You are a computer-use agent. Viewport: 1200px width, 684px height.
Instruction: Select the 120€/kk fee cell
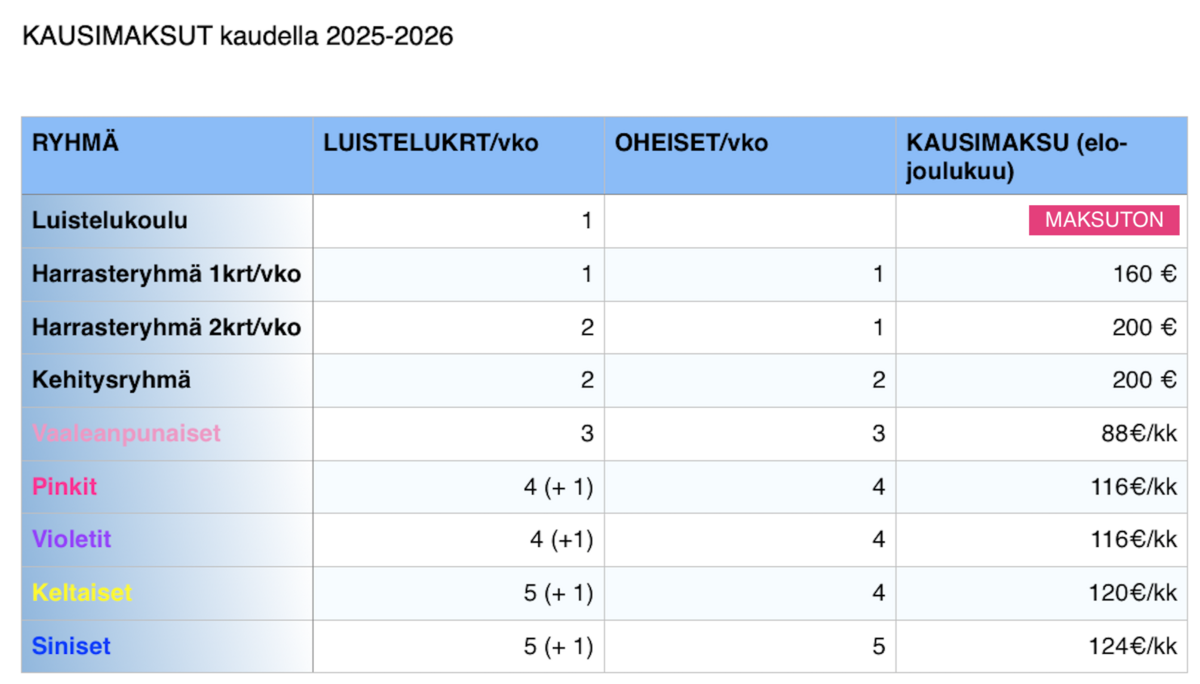1041,593
